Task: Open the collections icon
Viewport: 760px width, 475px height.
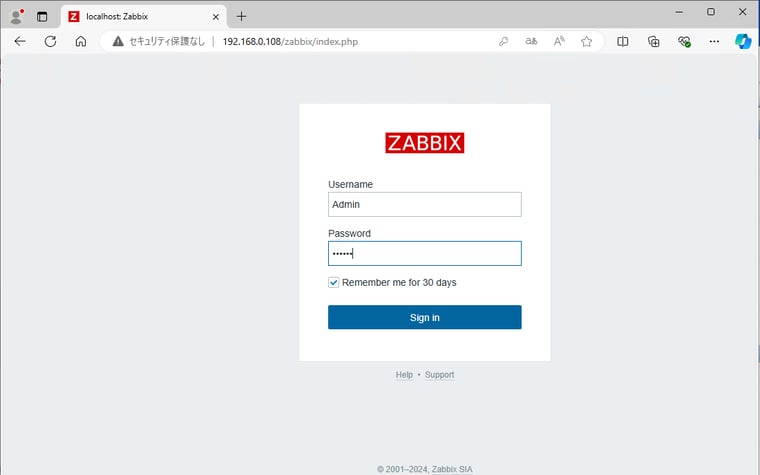Action: point(653,42)
